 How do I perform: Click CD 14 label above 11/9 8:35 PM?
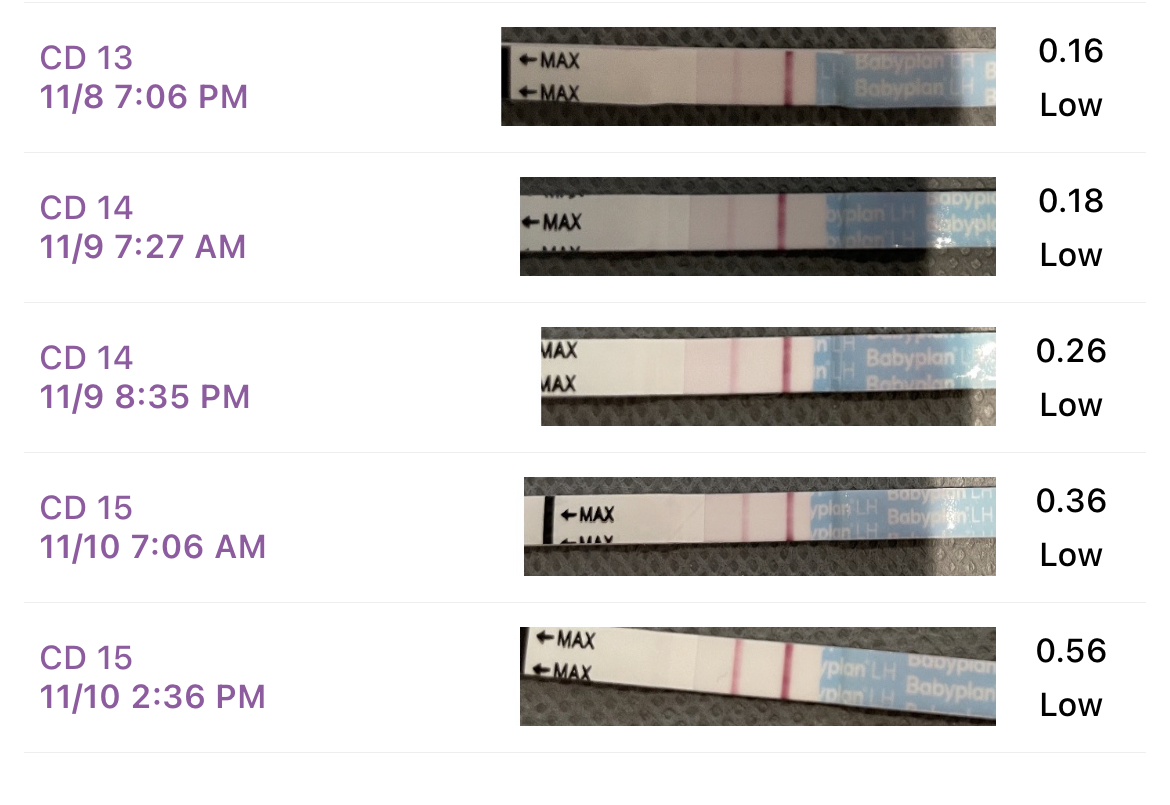pos(86,358)
